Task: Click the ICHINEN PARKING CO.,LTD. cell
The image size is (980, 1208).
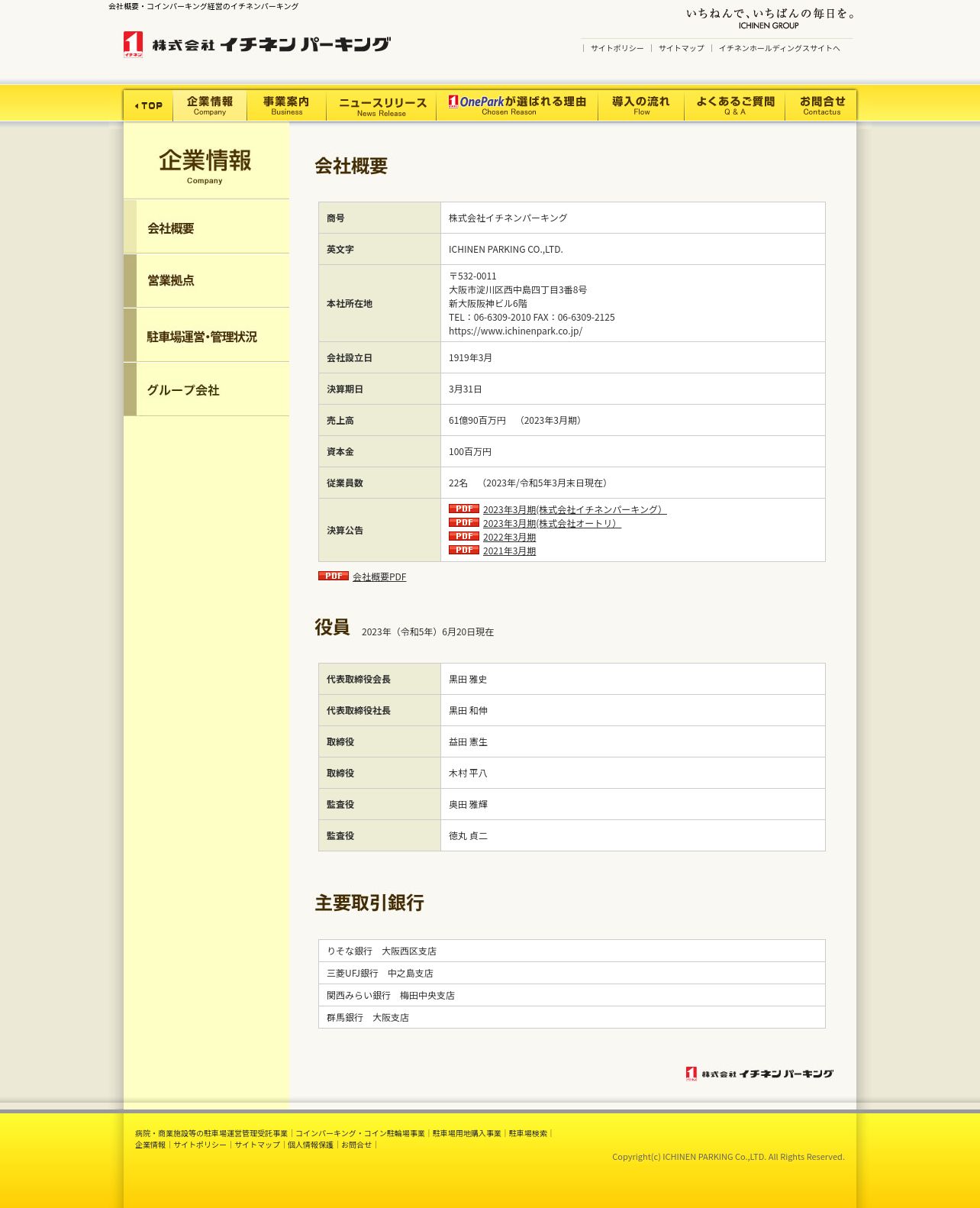Action: [x=633, y=249]
